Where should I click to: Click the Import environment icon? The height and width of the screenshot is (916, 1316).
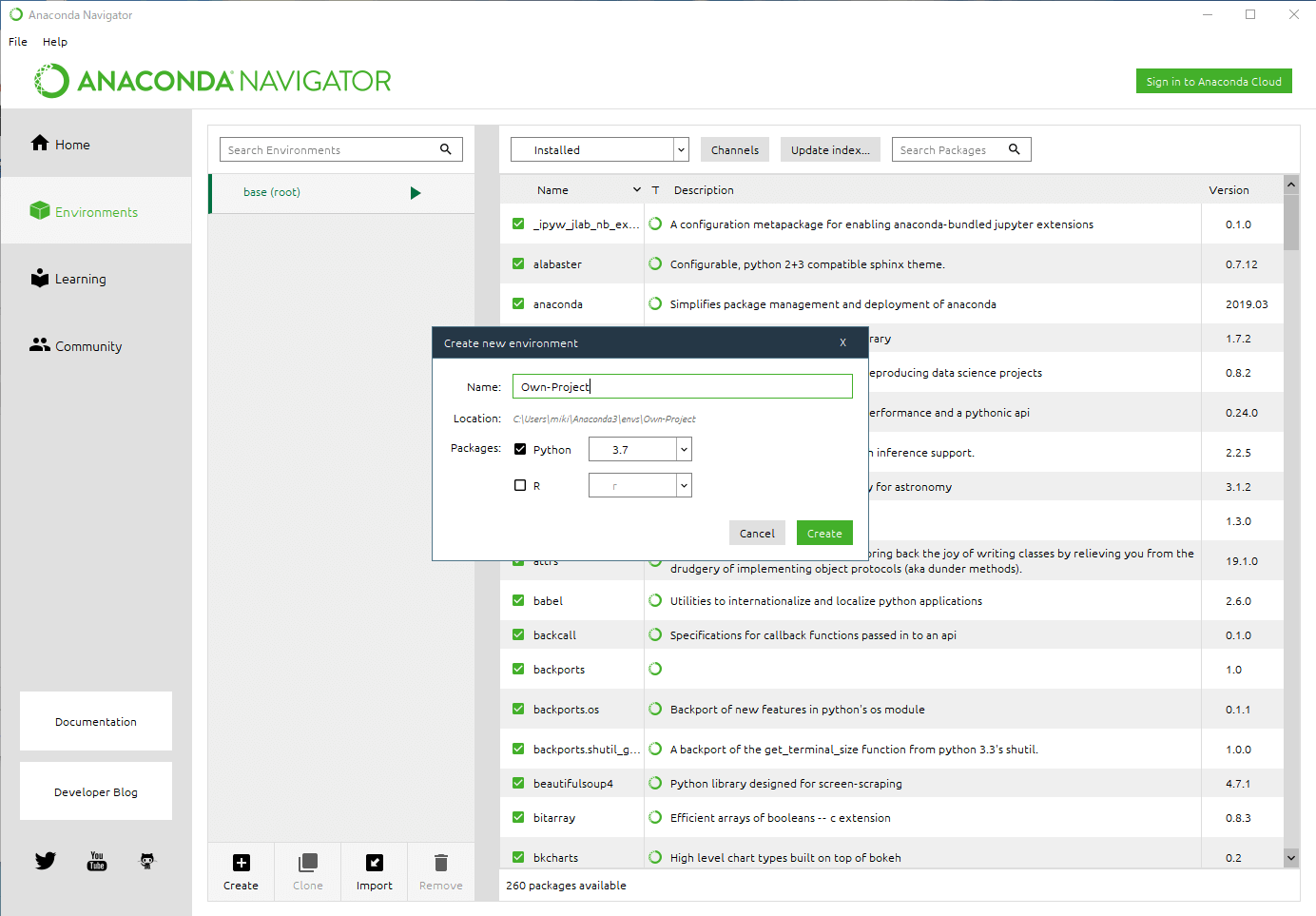click(x=375, y=863)
